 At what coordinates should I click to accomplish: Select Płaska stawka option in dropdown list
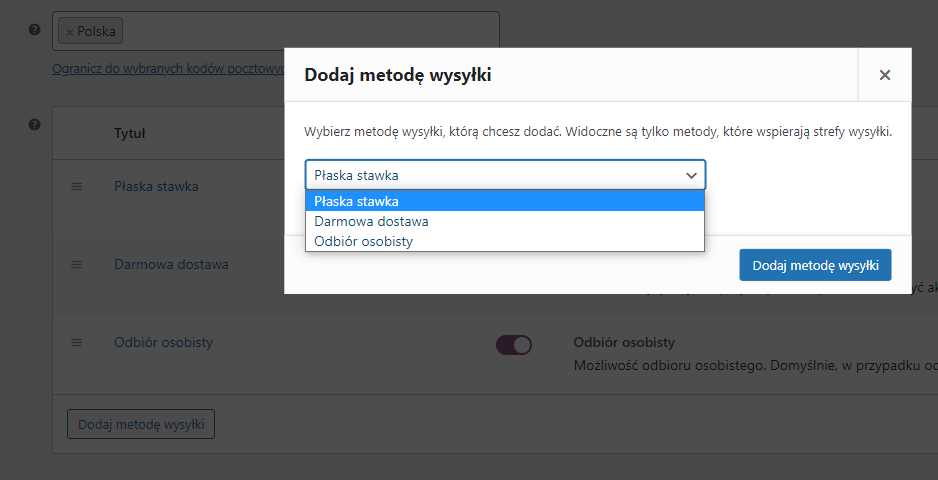(505, 201)
